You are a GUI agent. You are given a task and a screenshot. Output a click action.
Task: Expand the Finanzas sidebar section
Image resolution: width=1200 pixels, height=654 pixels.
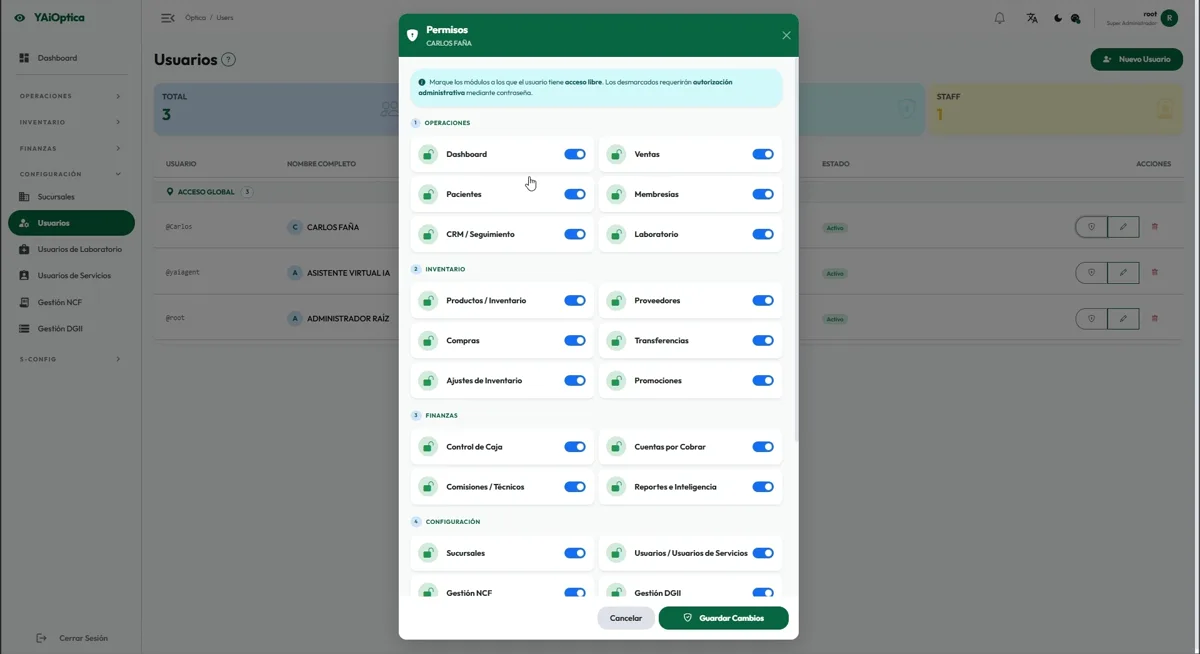(70, 148)
